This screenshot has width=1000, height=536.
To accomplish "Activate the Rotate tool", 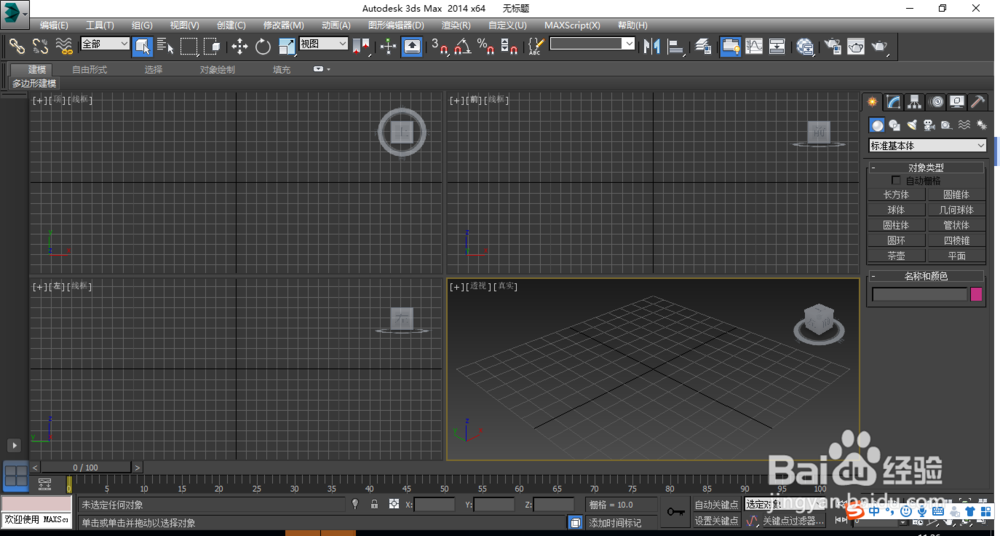I will tap(263, 46).
